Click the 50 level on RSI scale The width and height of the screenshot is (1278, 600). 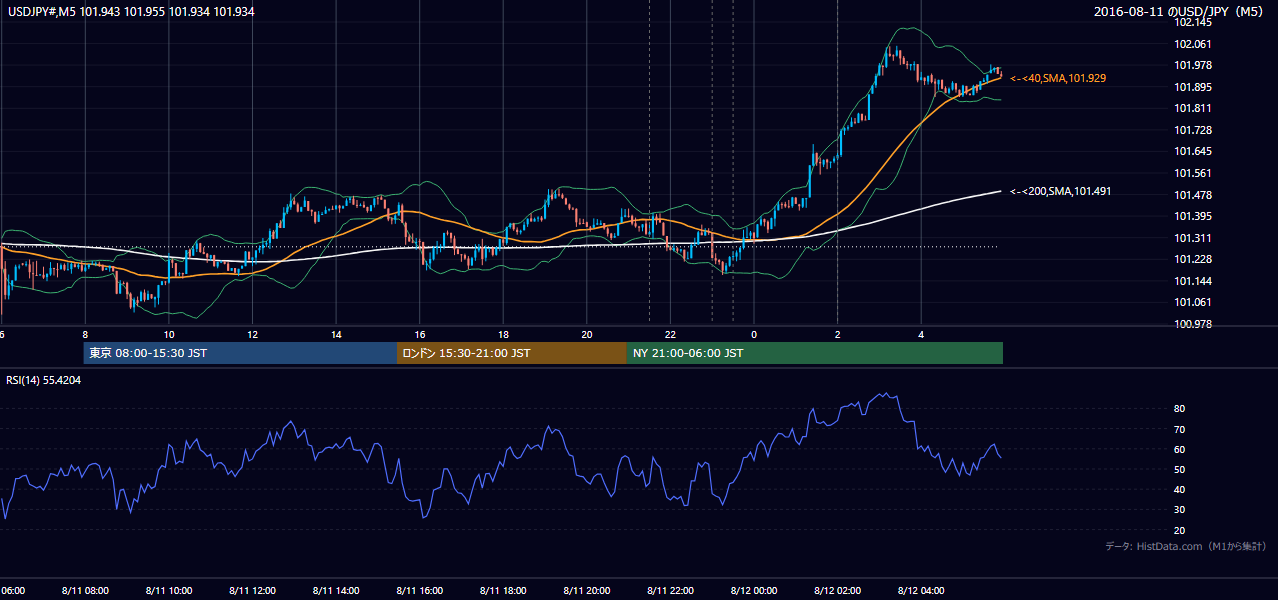click(x=1180, y=469)
